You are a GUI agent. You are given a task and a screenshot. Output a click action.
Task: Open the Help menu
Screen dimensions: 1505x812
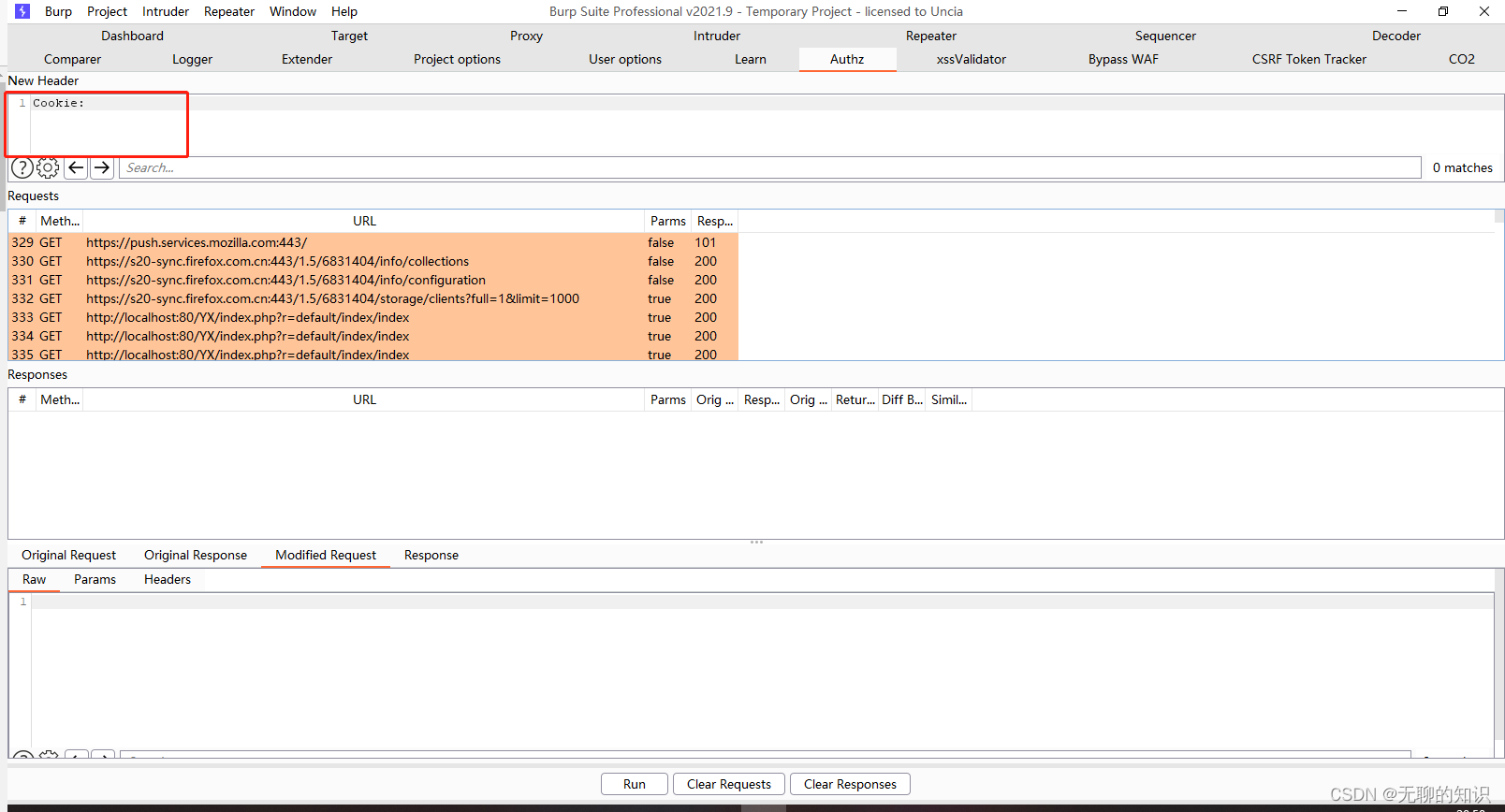click(344, 11)
